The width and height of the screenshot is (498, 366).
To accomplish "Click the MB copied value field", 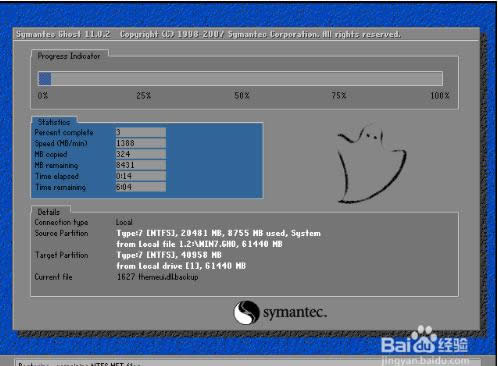I will click(141, 154).
